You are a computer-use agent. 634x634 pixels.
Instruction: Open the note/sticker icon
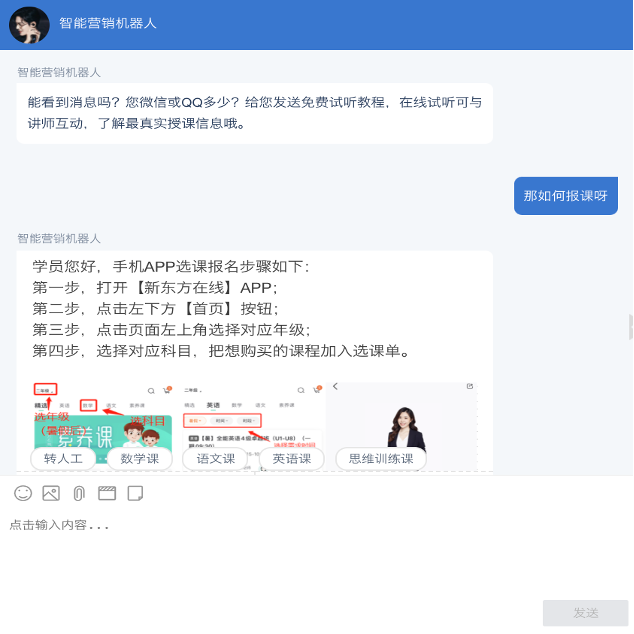tap(135, 493)
